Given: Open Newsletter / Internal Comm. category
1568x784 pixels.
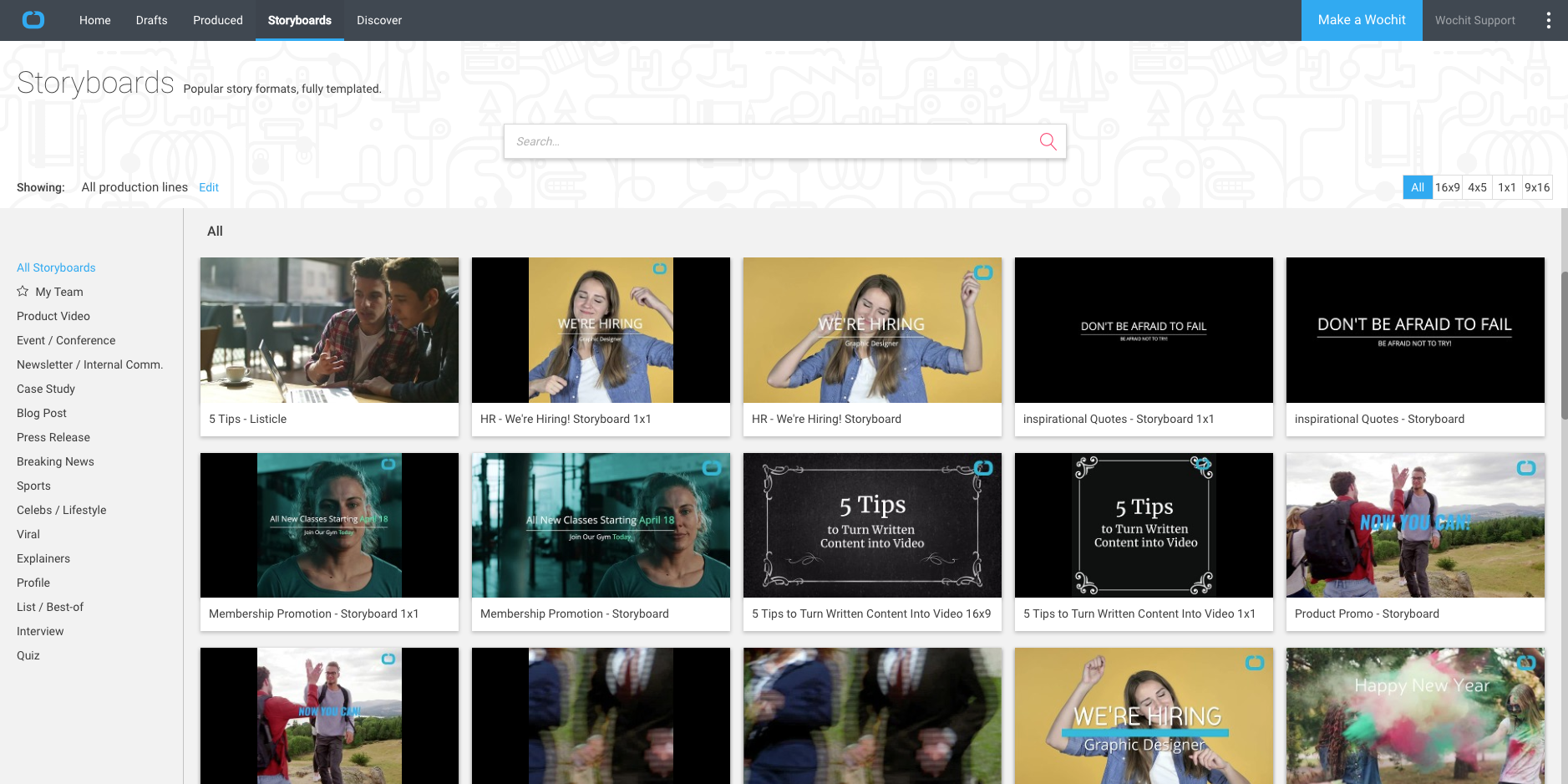Looking at the screenshot, I should point(90,364).
